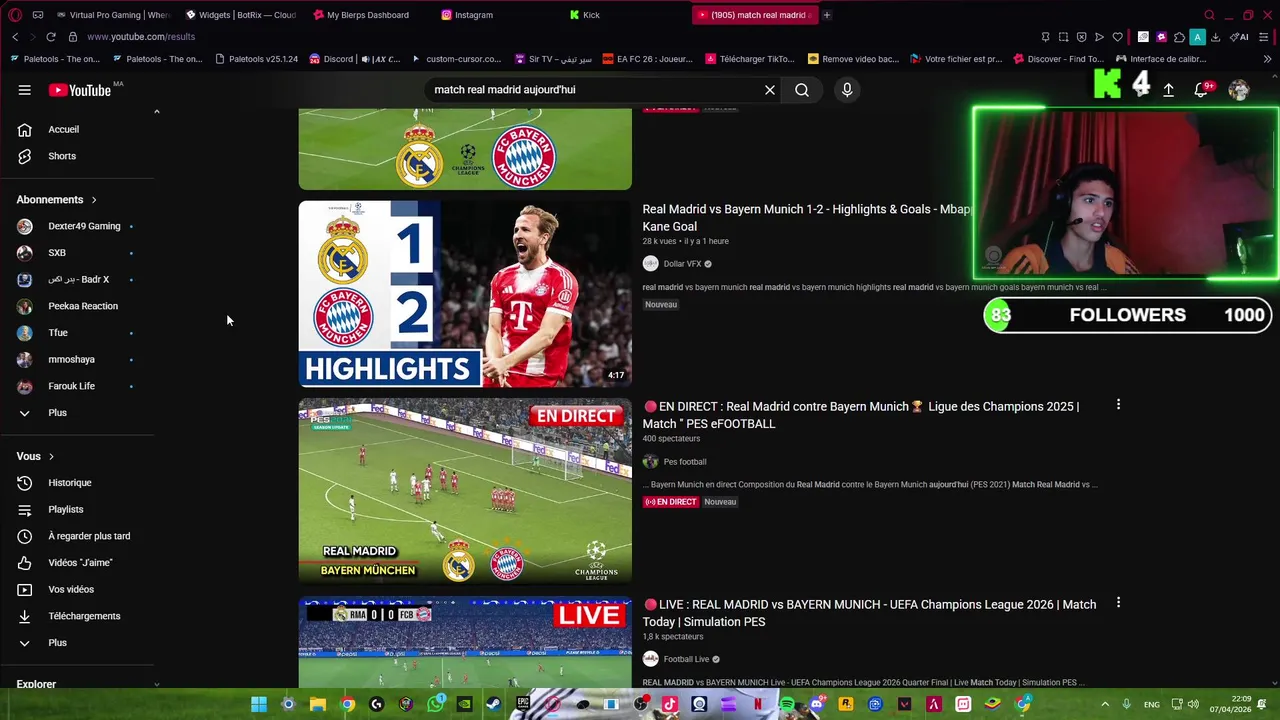Click the magnifier search button
Image resolution: width=1280 pixels, height=720 pixels.
802,90
